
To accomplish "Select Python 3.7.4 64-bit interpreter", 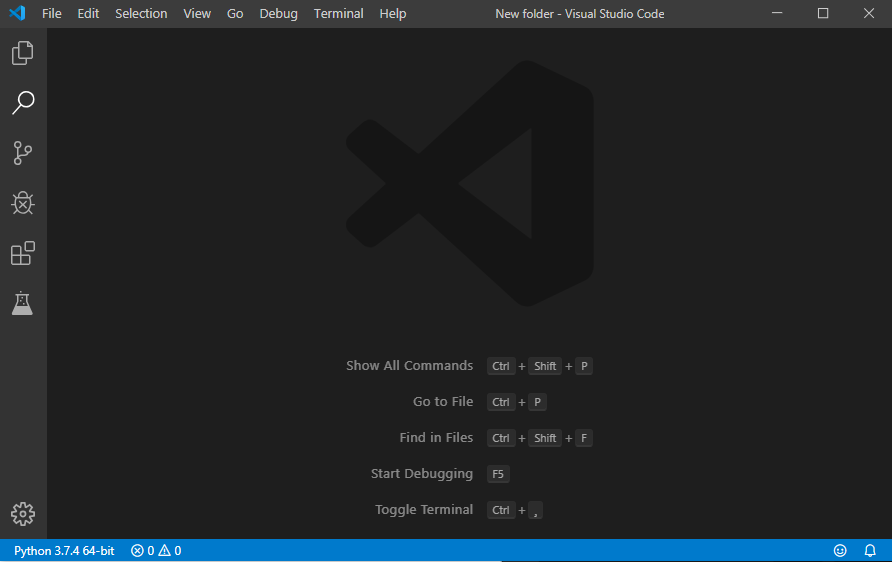I will 64,551.
